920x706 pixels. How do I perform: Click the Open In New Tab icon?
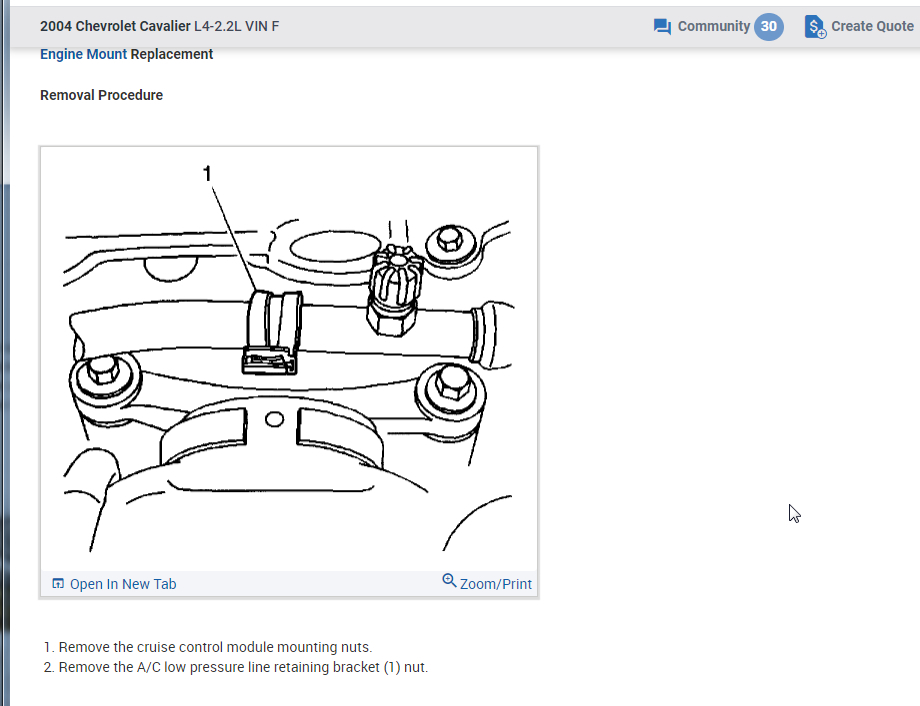(58, 583)
